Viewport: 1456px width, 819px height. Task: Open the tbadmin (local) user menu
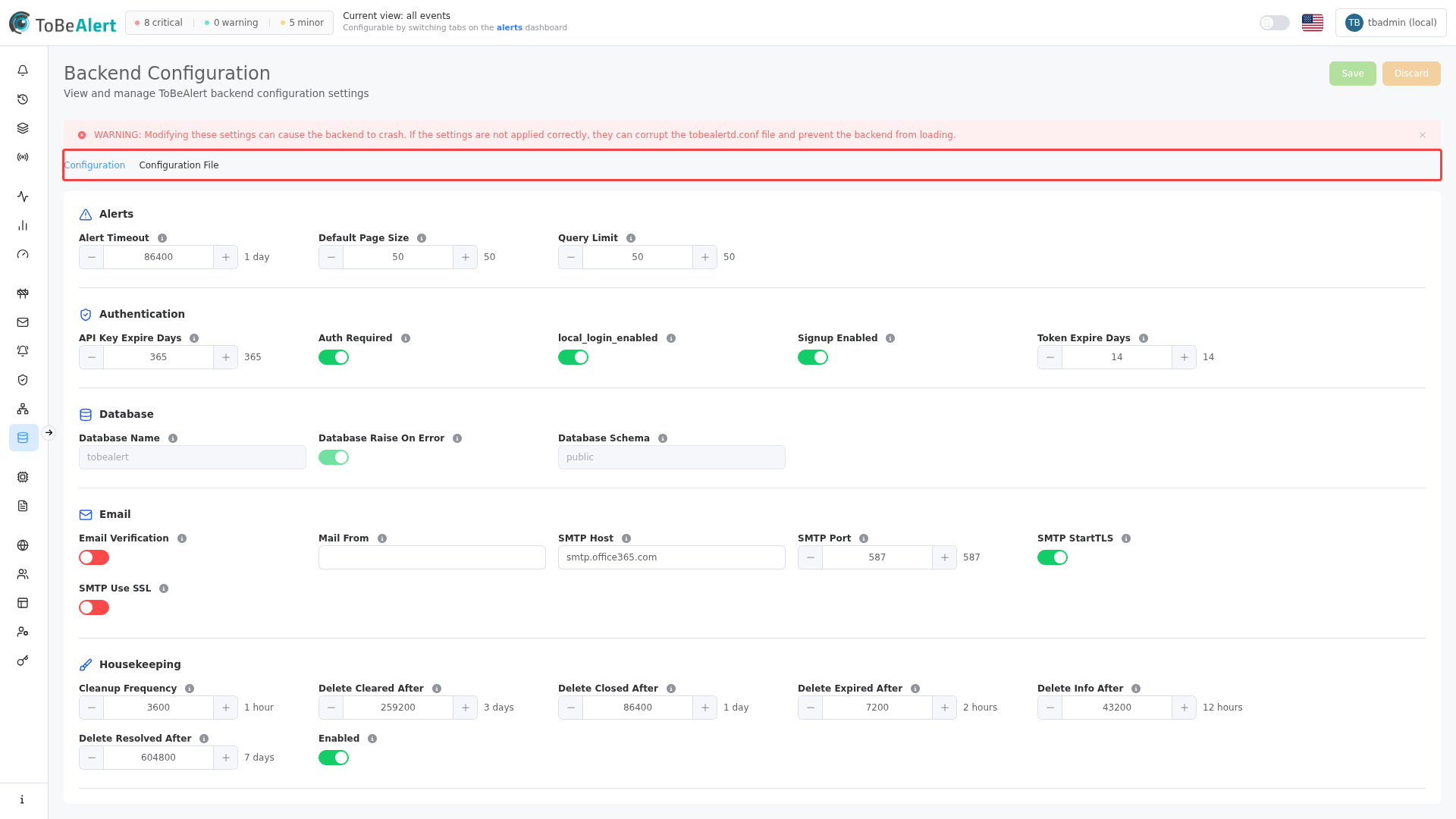(x=1391, y=23)
